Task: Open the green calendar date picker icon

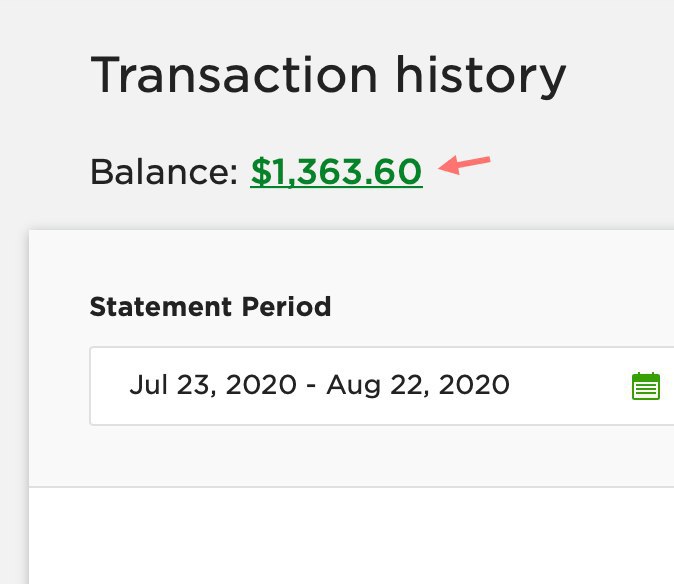Action: [x=646, y=386]
